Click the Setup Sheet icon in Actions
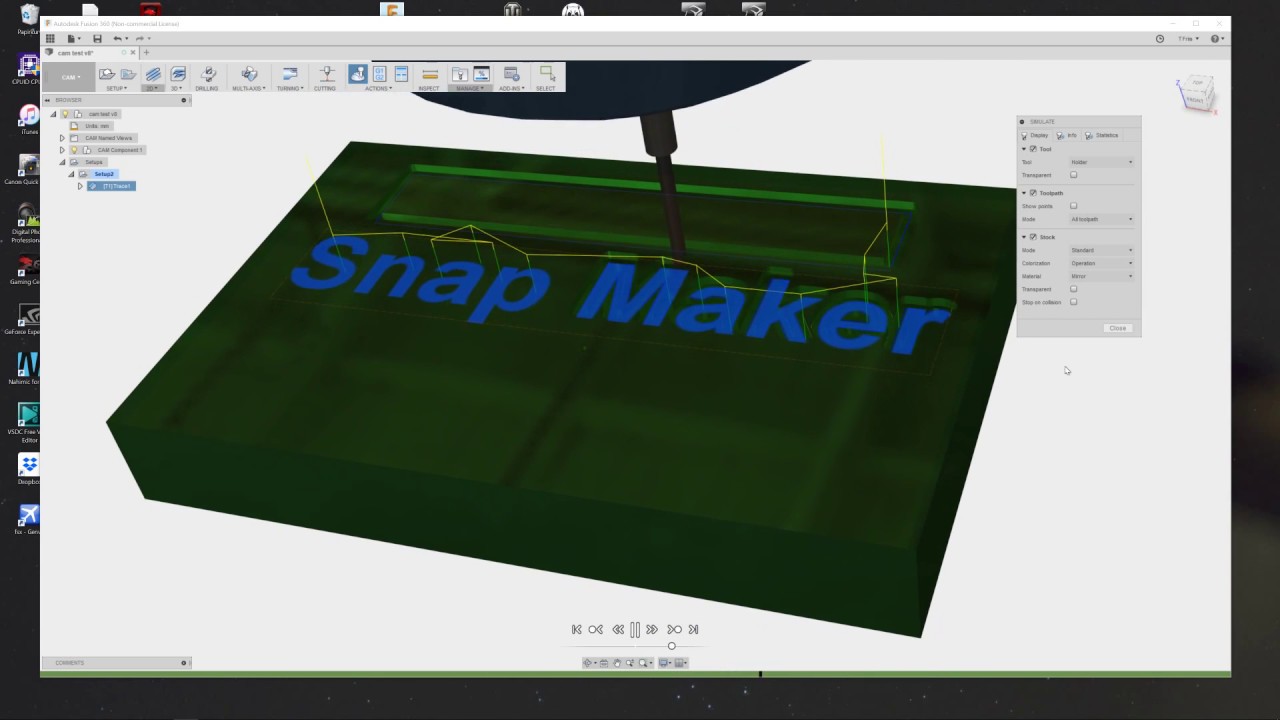 401,74
